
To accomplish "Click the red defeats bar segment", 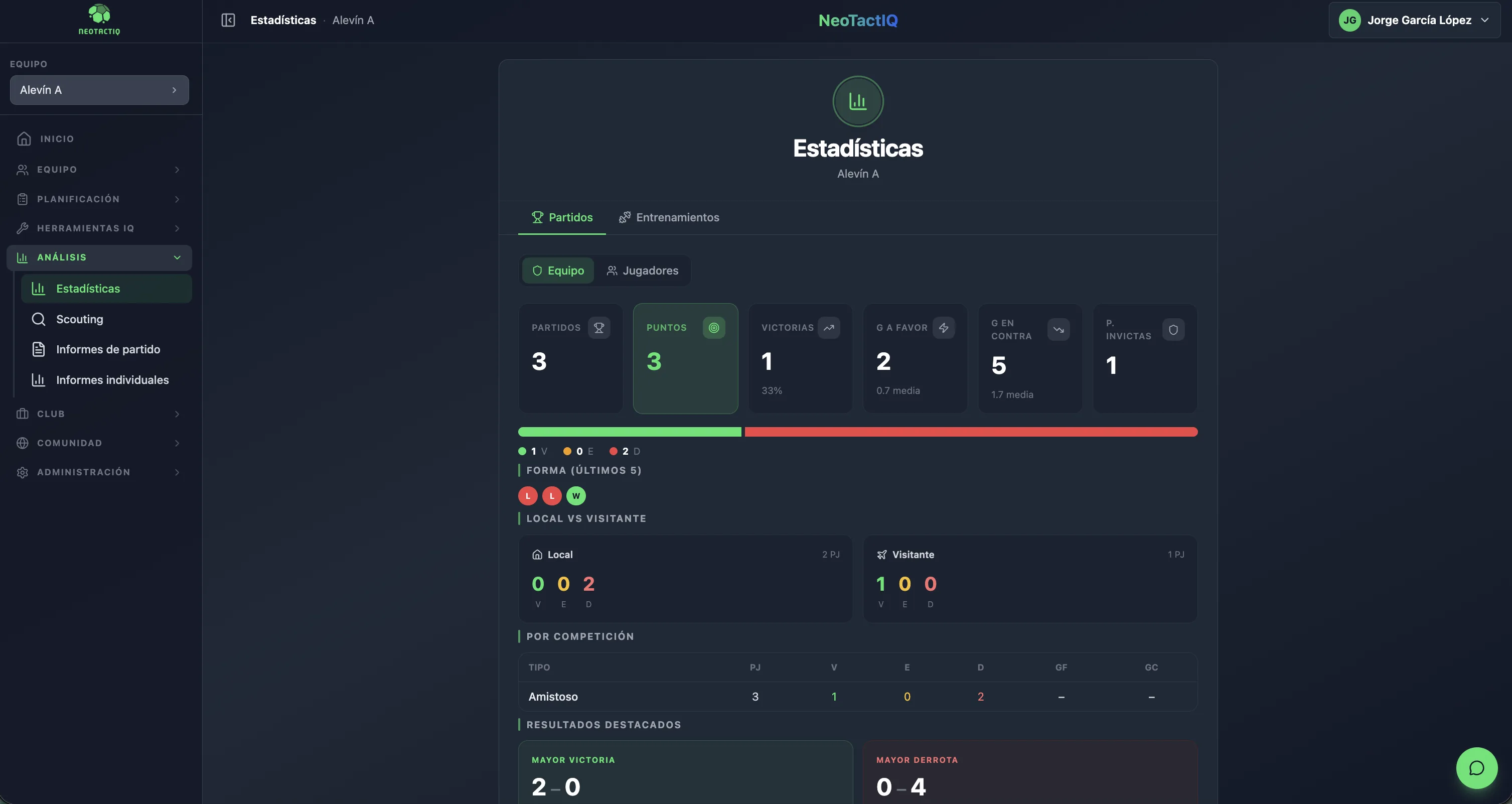I will point(971,432).
